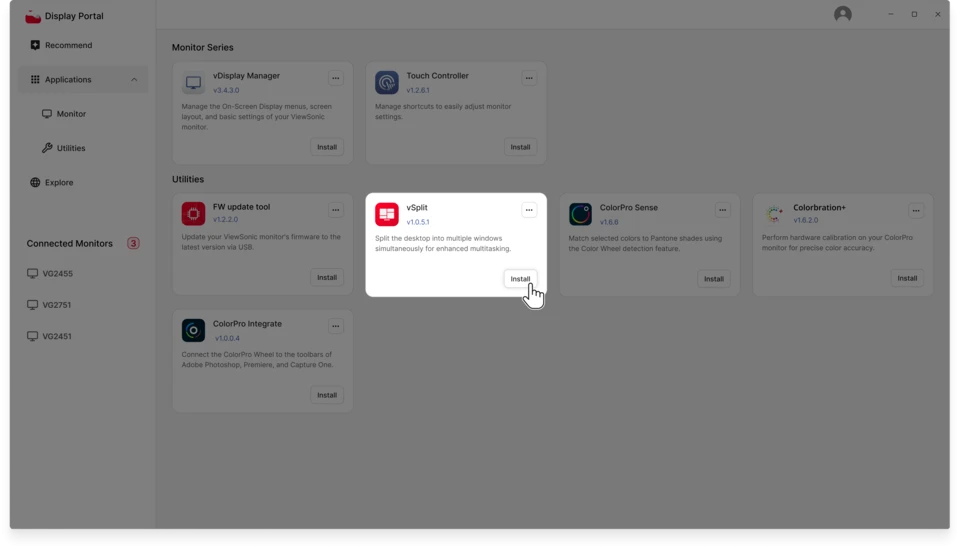Click the Connected Monitors heading
The height and width of the screenshot is (549, 960).
(70, 243)
